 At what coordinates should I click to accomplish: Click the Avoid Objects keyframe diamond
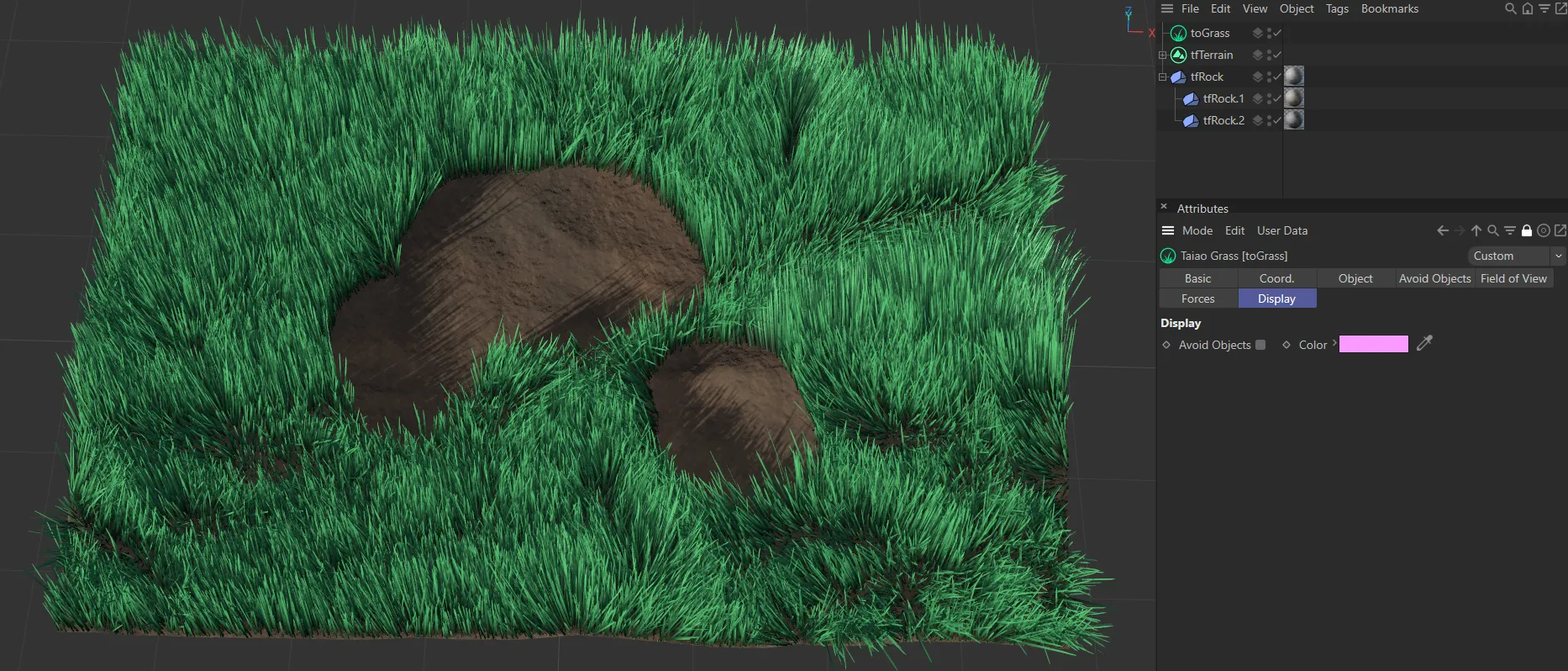[x=1166, y=345]
